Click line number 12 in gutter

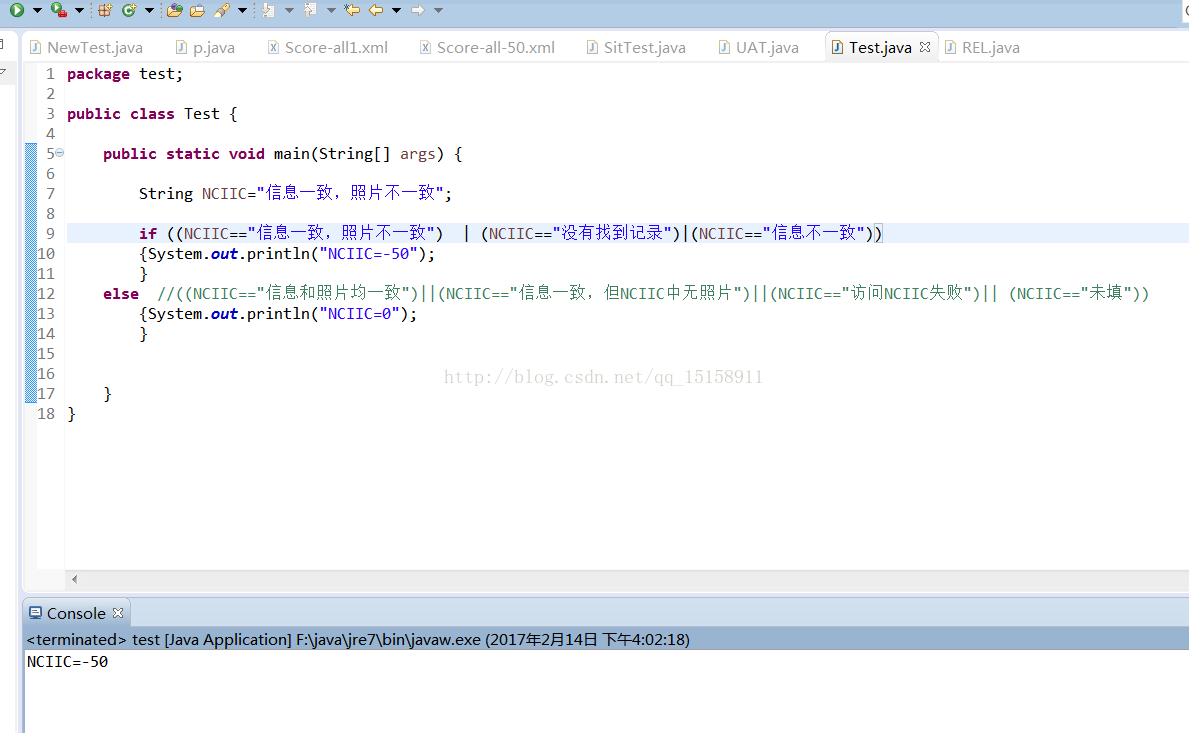45,294
